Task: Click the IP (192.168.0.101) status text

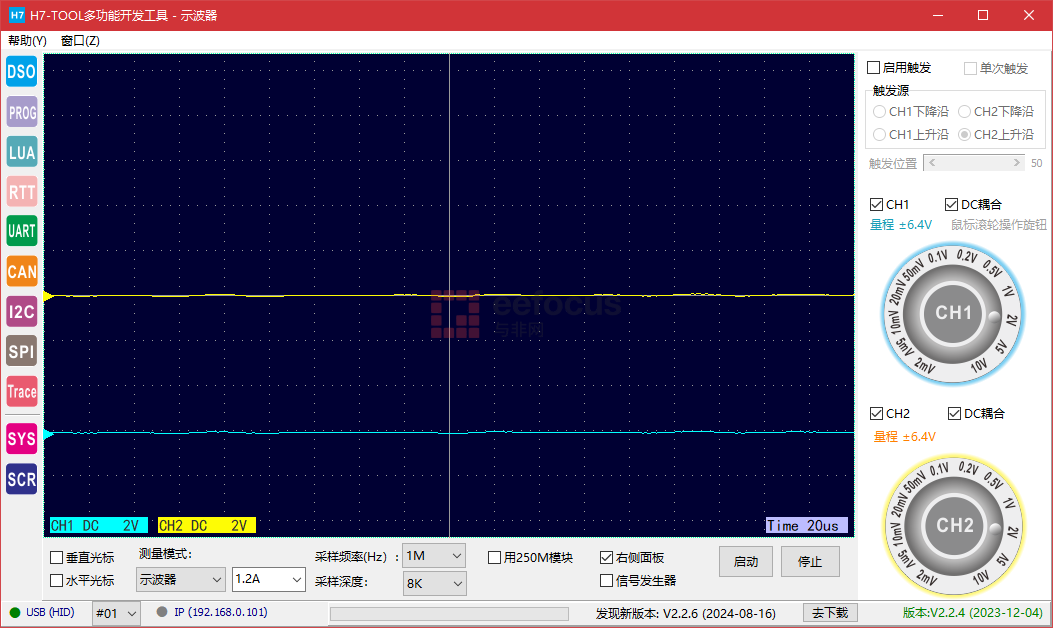Action: 221,612
